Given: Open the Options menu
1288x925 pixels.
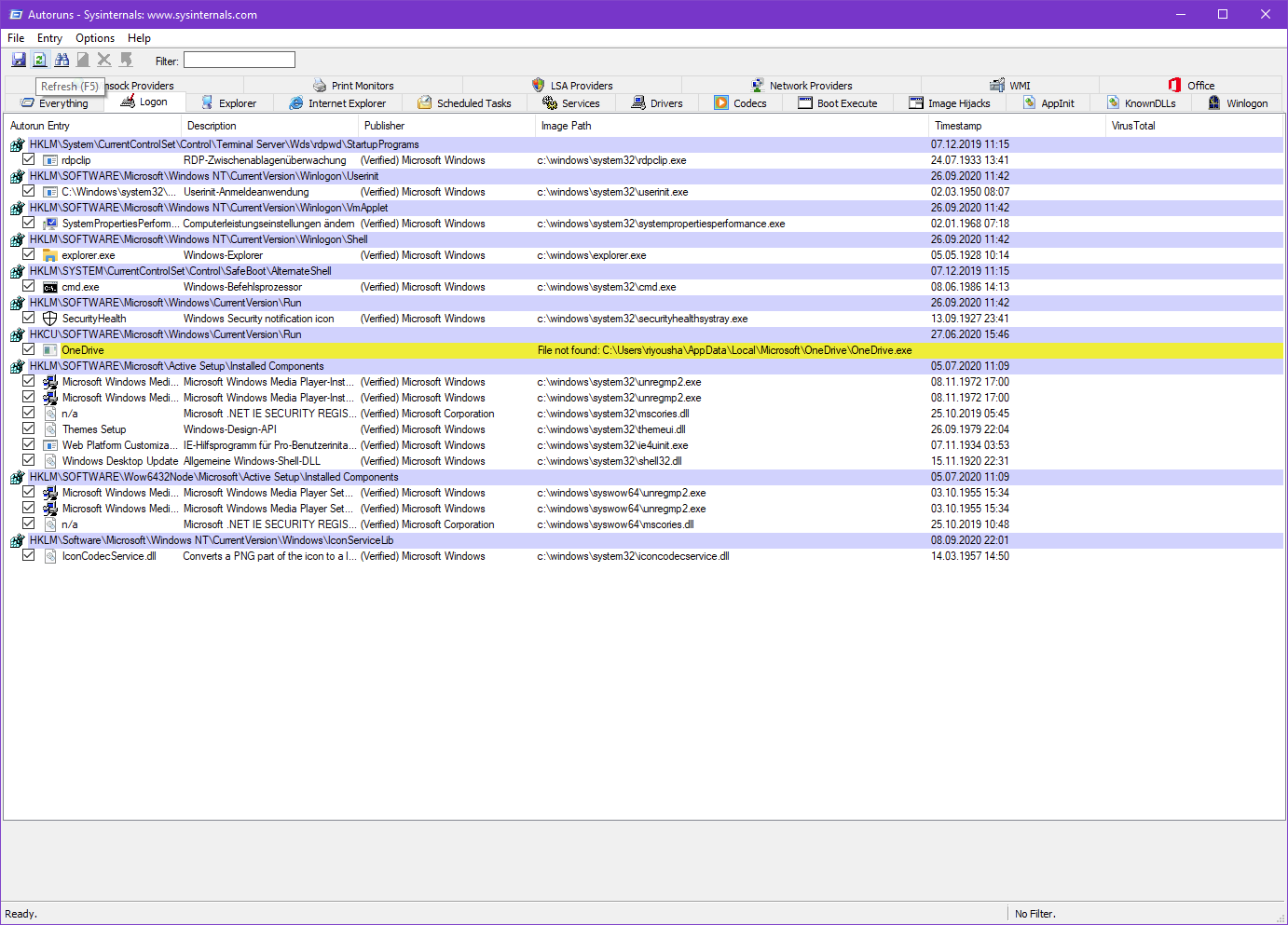Looking at the screenshot, I should [x=95, y=38].
